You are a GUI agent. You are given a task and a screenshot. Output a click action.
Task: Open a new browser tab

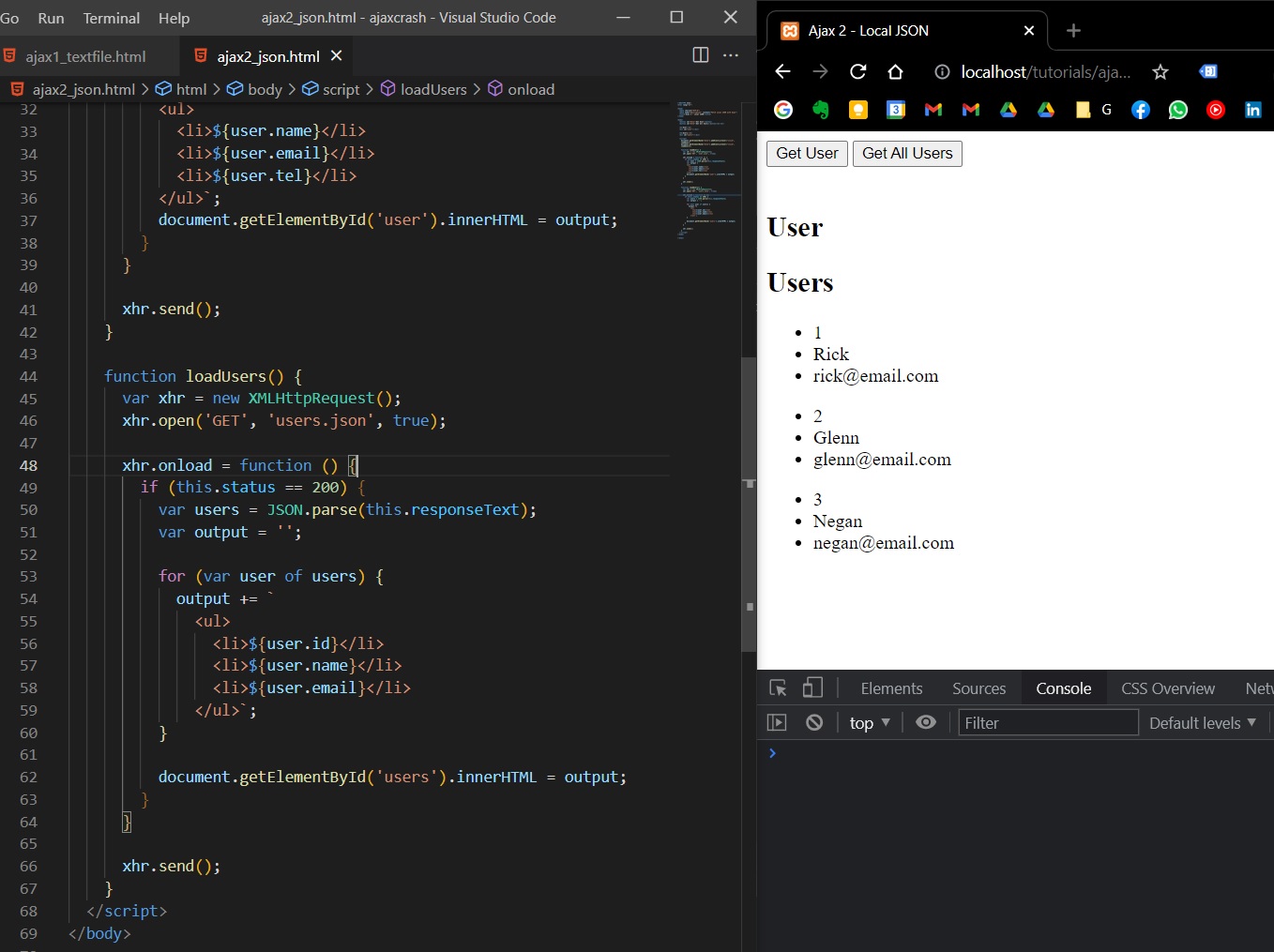(1074, 31)
